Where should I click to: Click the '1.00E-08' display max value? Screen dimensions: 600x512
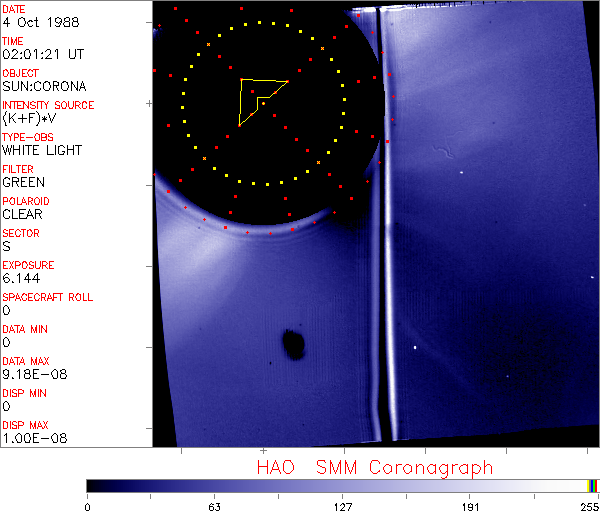tap(27, 438)
